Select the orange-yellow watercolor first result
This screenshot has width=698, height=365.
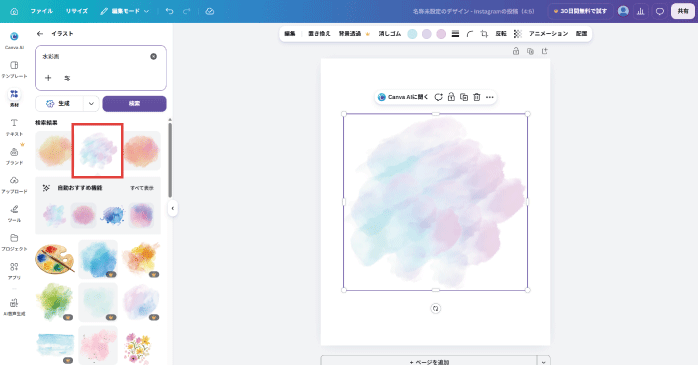[x=53, y=150]
